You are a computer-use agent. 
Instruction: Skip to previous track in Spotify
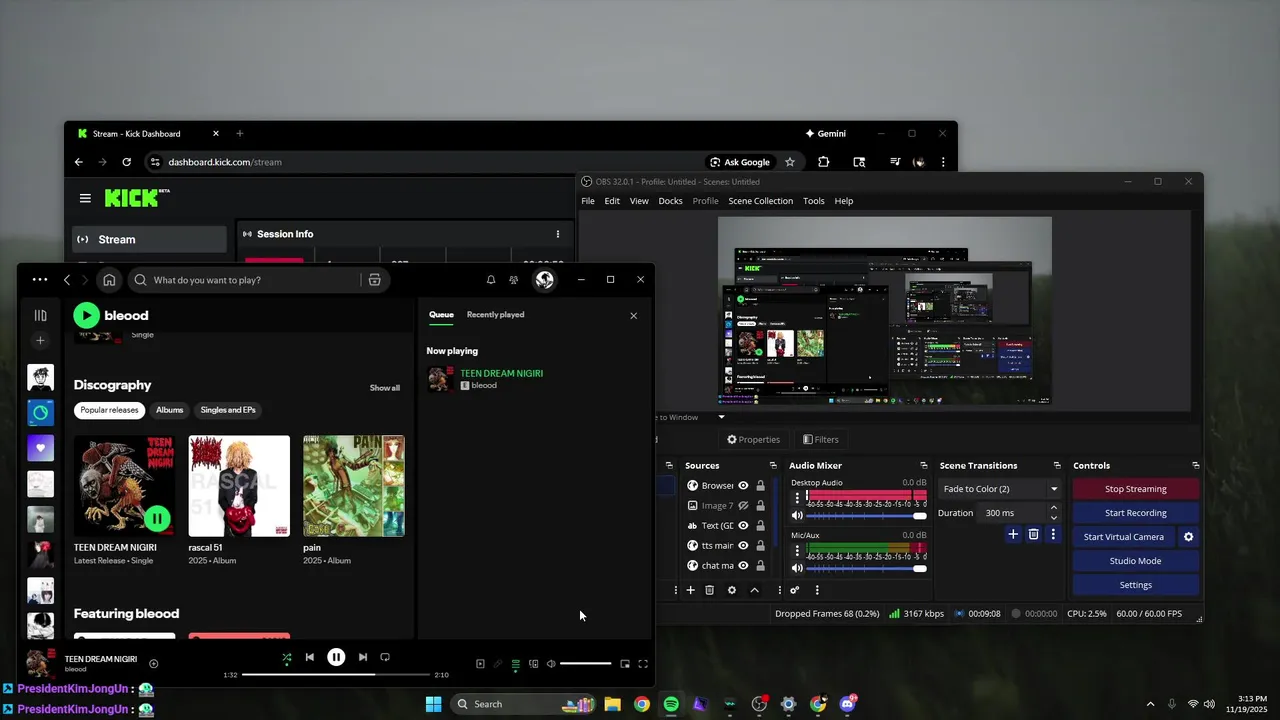[x=310, y=657]
